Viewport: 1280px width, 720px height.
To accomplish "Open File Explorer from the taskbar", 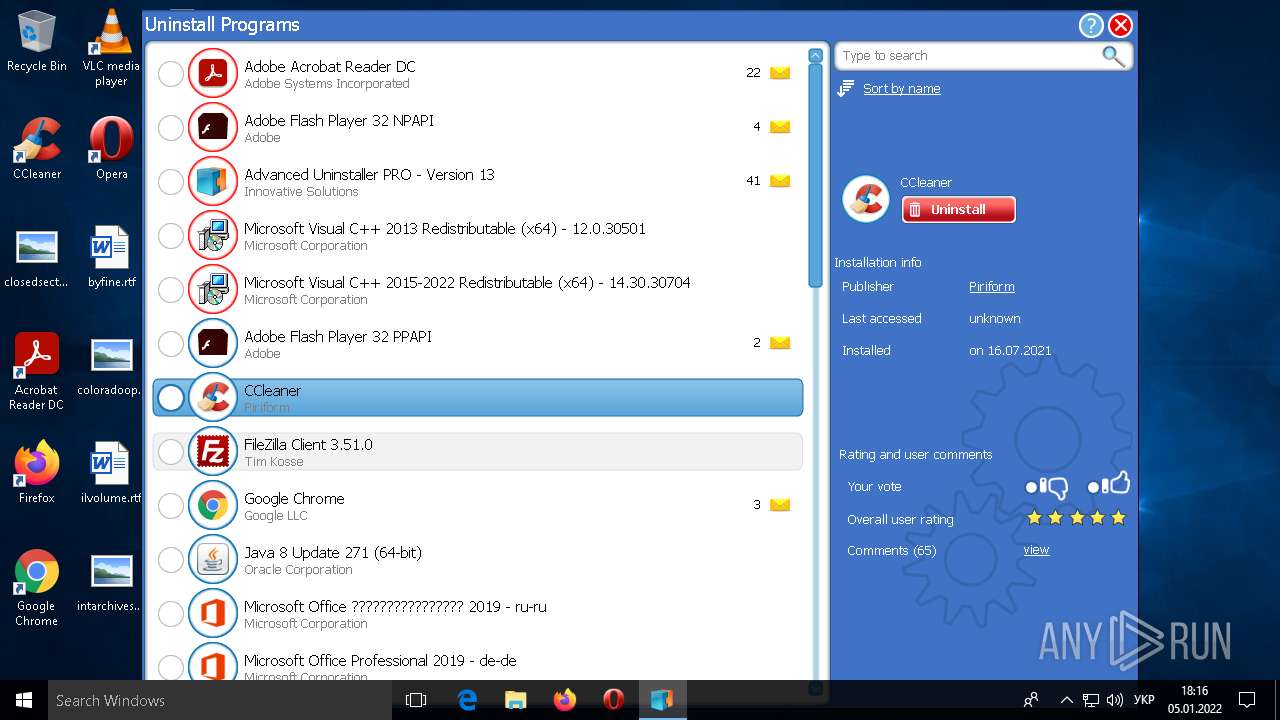I will (516, 700).
